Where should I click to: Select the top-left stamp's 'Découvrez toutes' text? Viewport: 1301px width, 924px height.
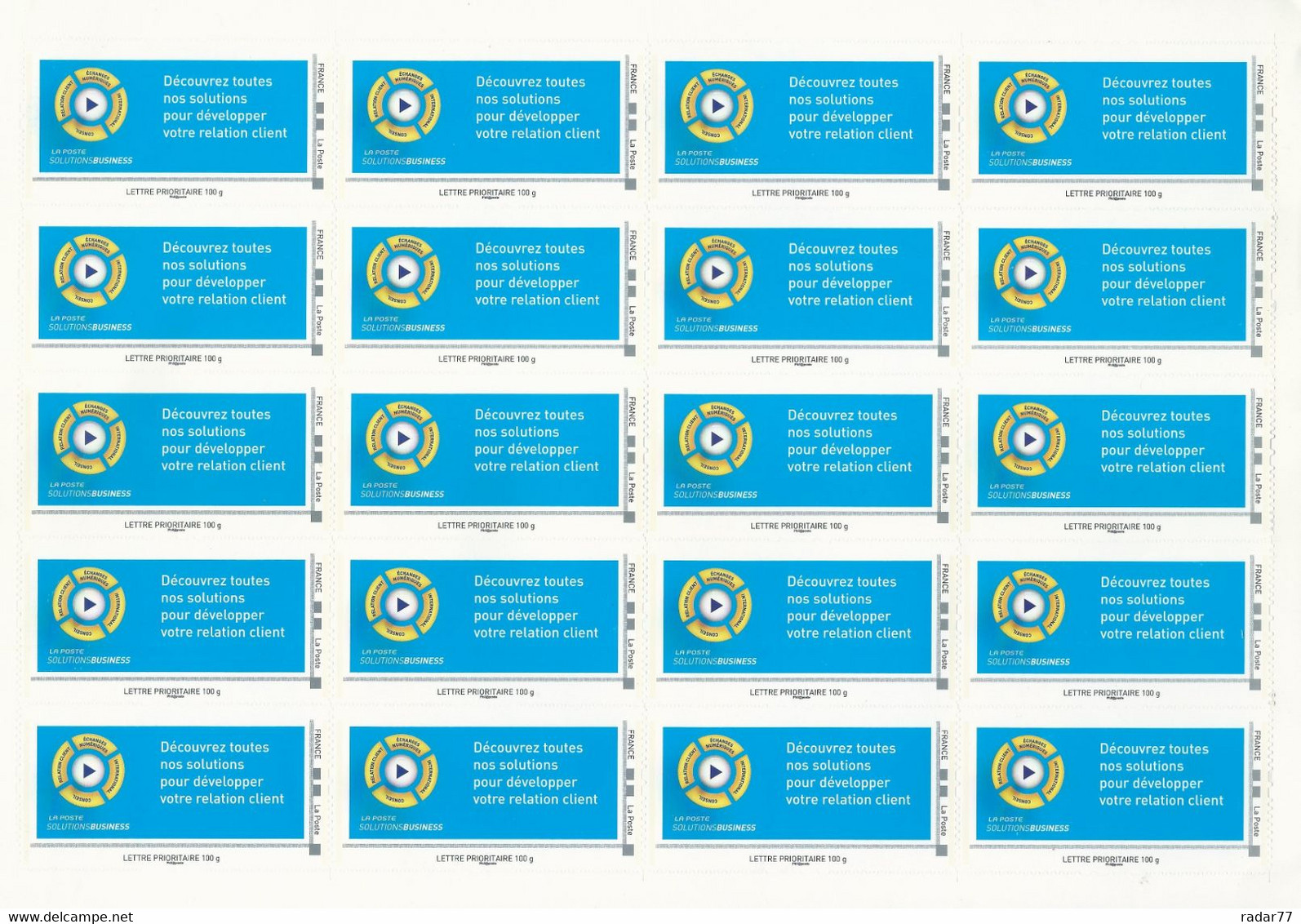point(218,81)
